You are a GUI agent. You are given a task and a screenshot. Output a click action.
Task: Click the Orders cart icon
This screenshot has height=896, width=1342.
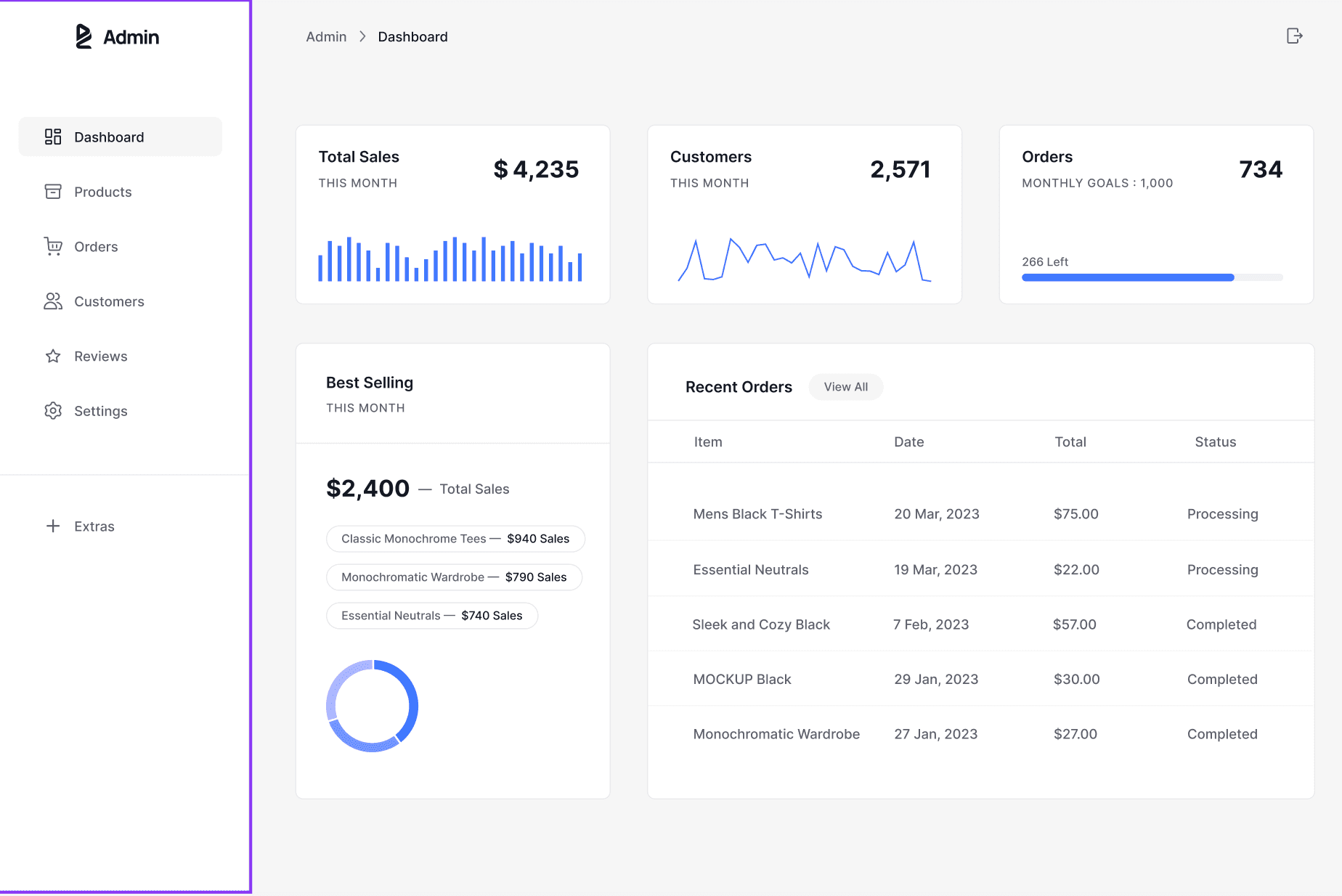[x=53, y=246]
